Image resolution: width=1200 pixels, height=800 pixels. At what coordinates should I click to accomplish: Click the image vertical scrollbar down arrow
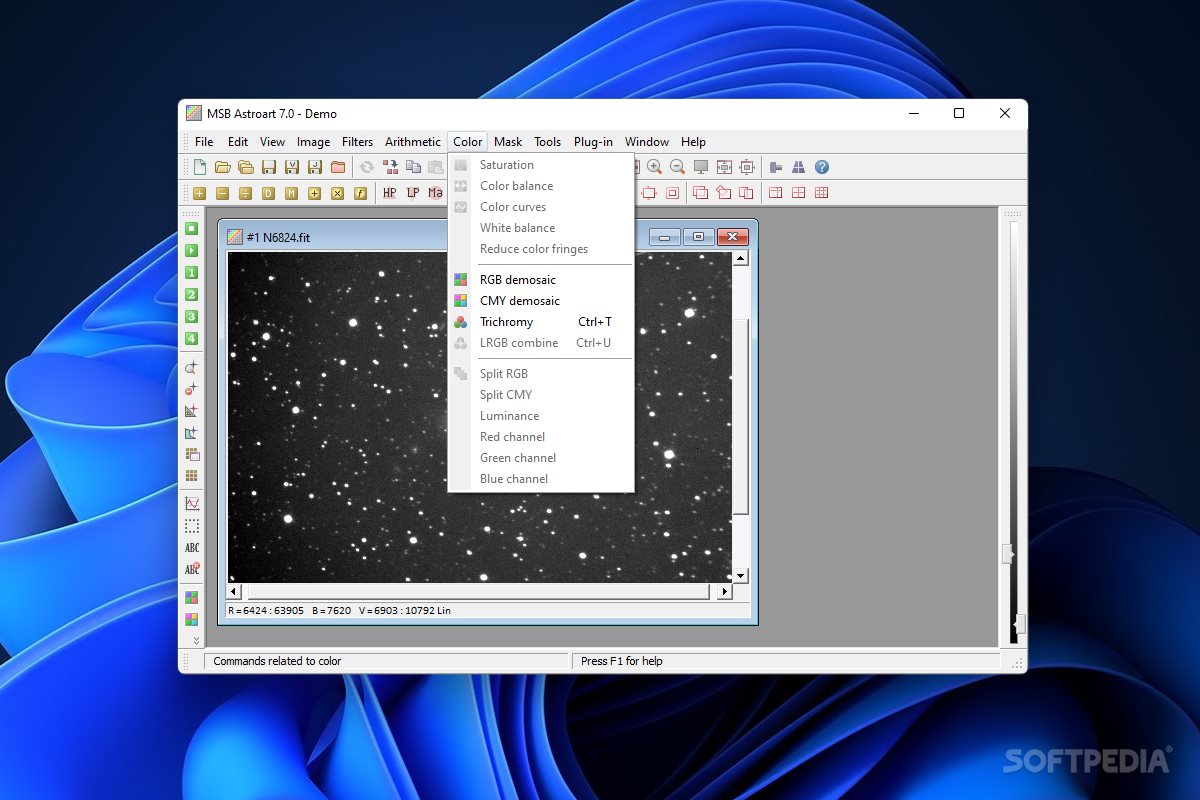click(x=740, y=576)
